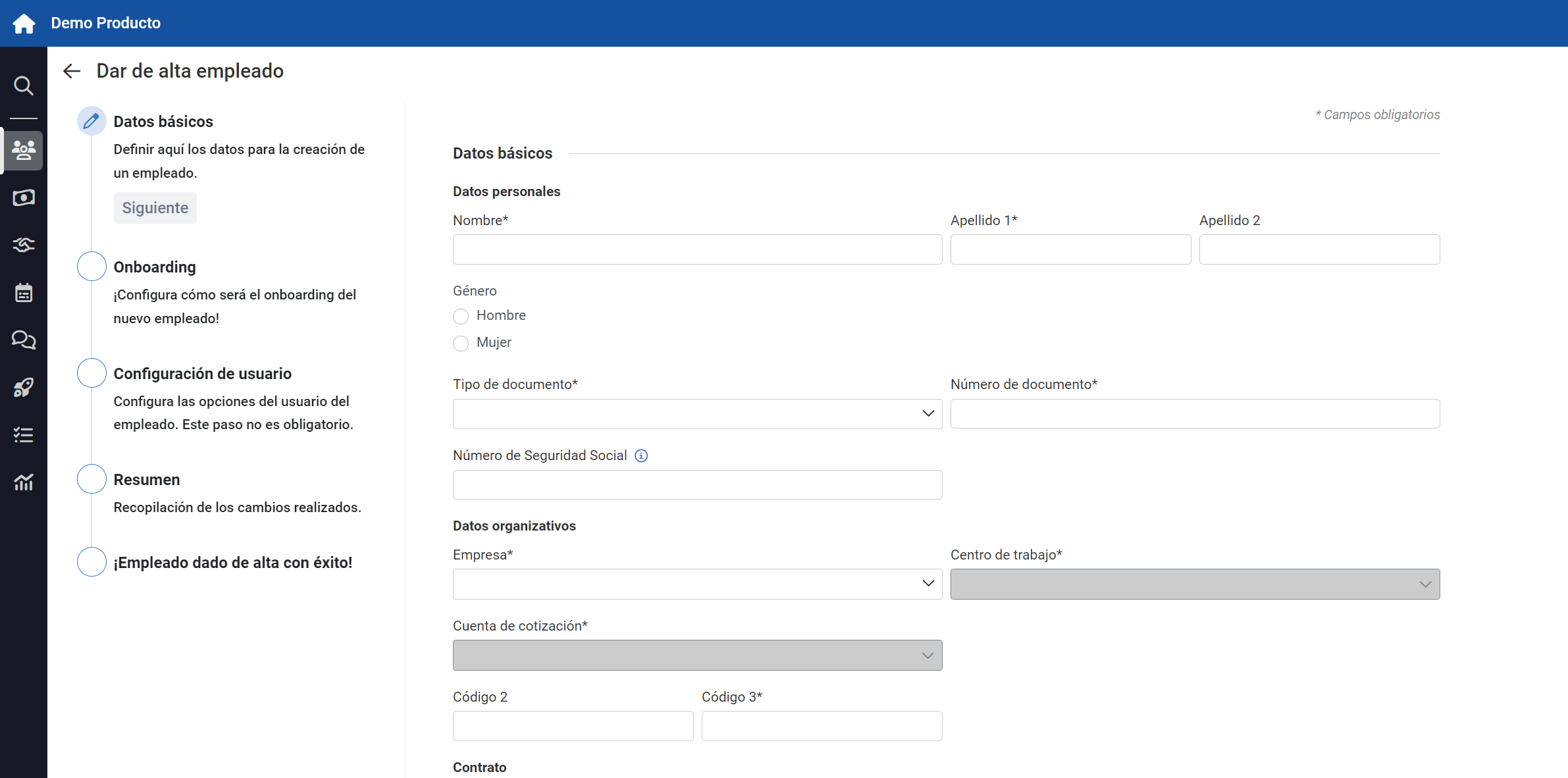Click the Seguridad Social info icon

coord(641,455)
